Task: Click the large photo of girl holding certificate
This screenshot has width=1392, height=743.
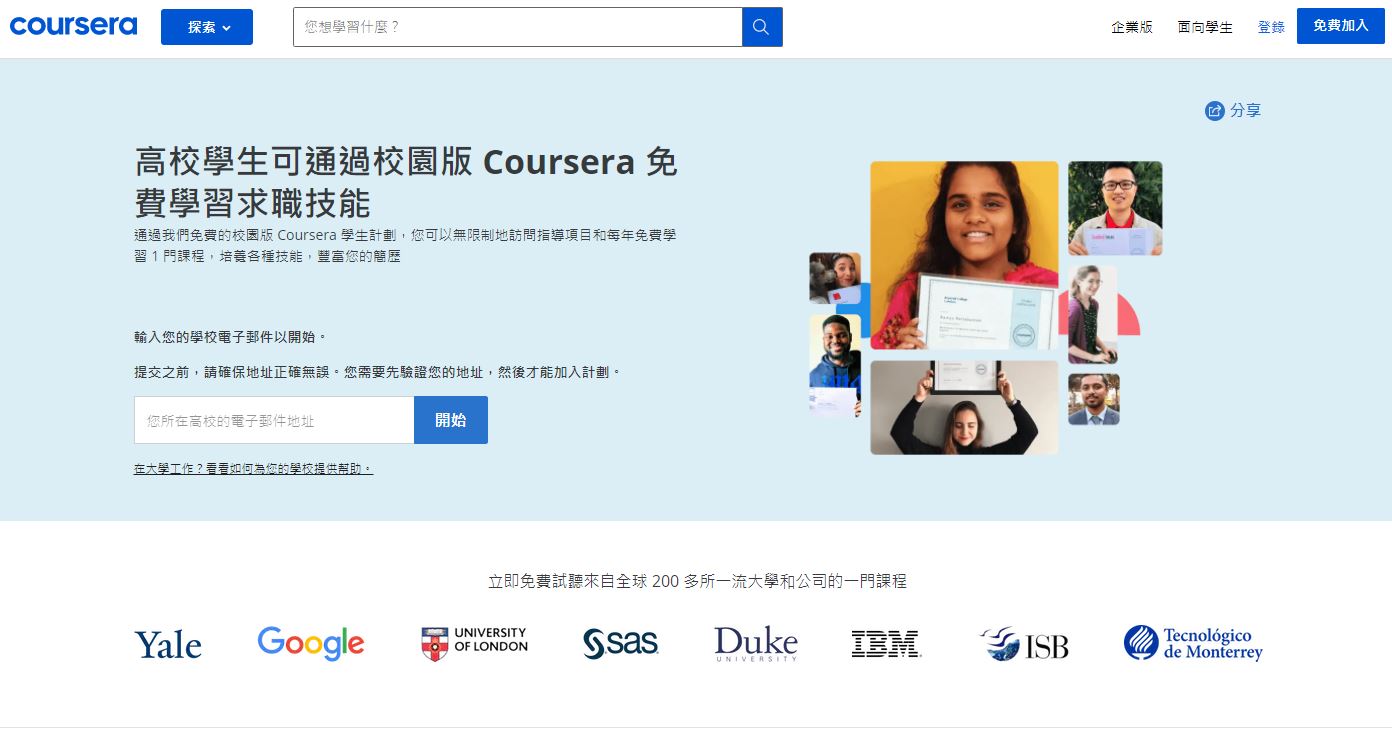Action: (964, 255)
